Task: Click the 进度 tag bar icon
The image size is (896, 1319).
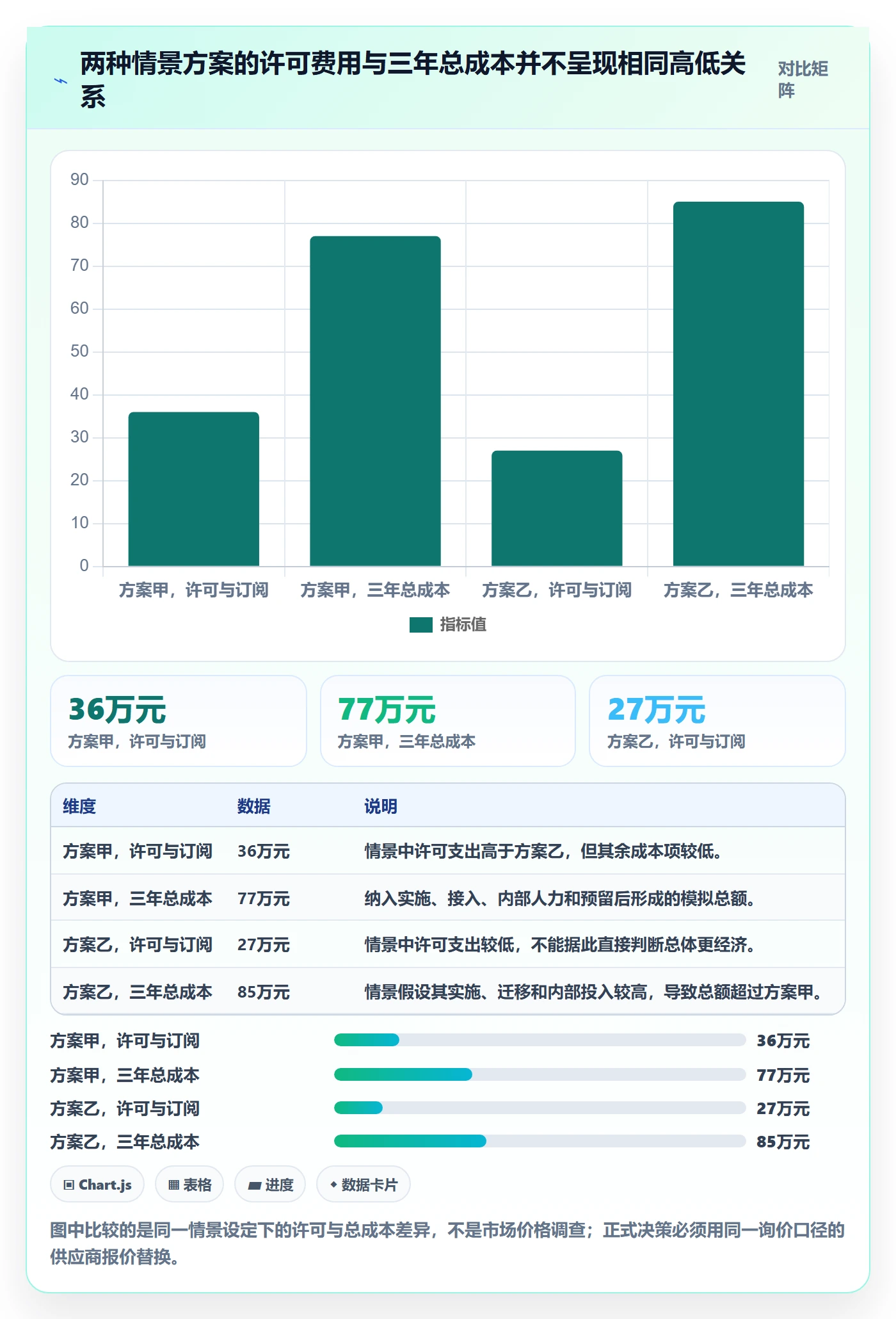Action: (x=255, y=1186)
